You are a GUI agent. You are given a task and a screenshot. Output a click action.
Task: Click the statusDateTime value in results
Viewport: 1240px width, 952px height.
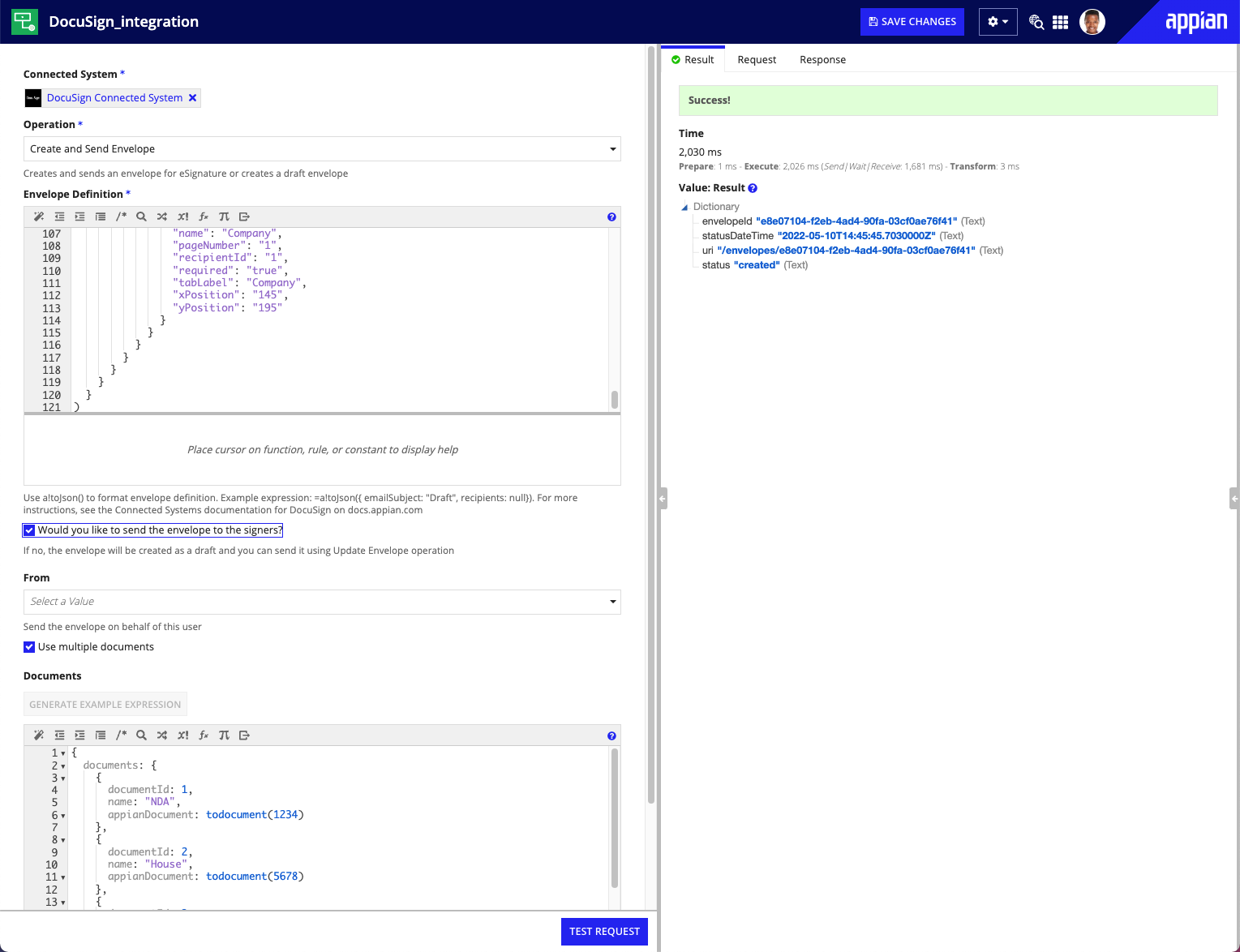tap(856, 236)
